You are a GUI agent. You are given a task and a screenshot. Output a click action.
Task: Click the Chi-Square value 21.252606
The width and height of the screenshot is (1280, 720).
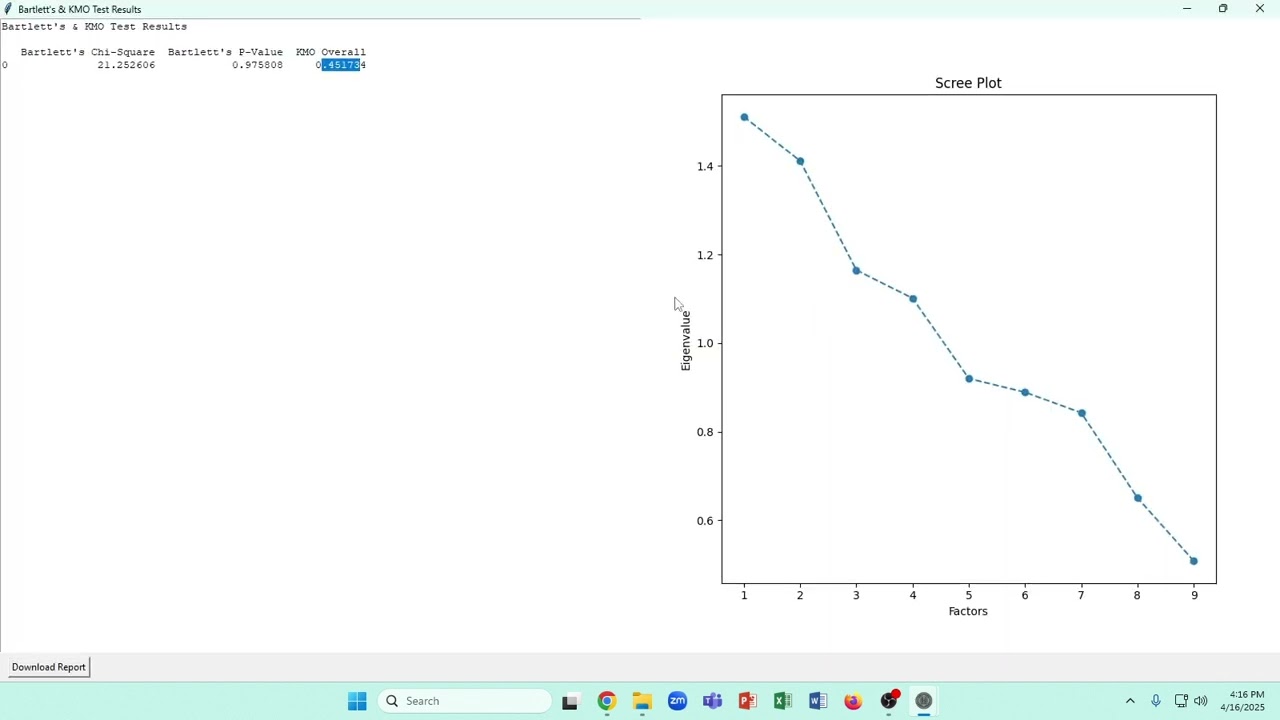click(x=126, y=65)
